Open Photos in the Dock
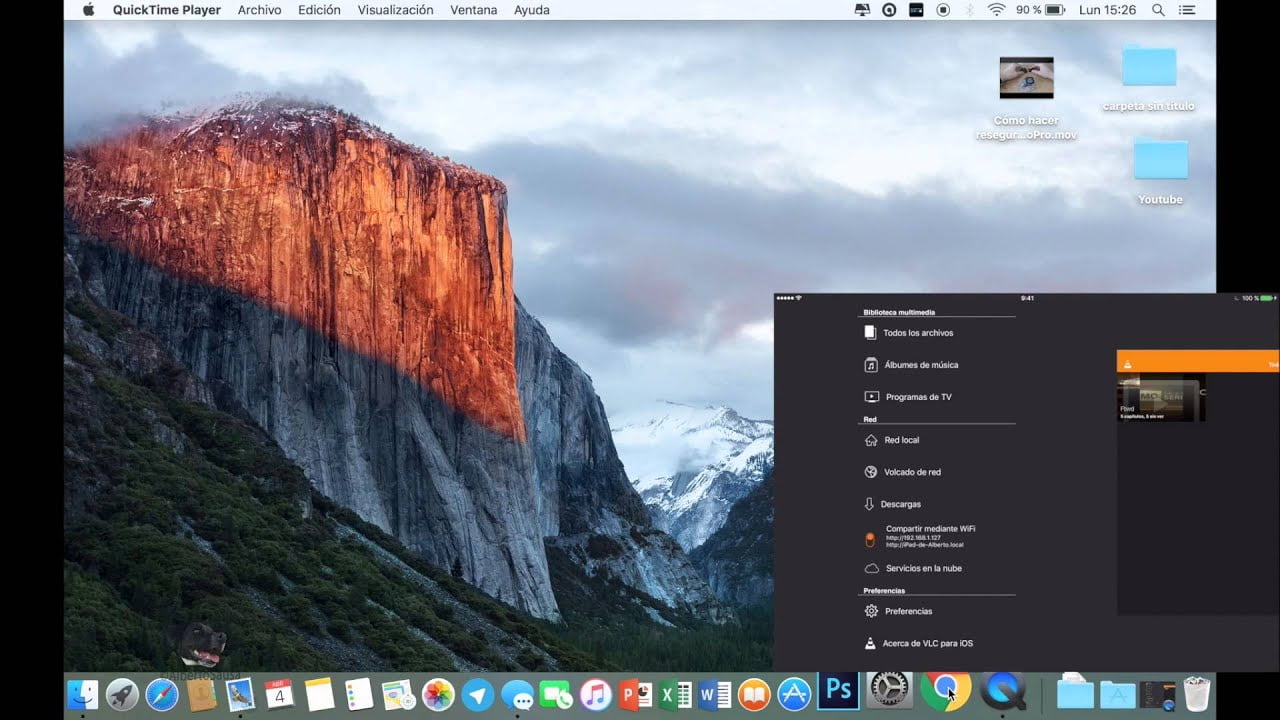The width and height of the screenshot is (1280, 720). pos(438,693)
